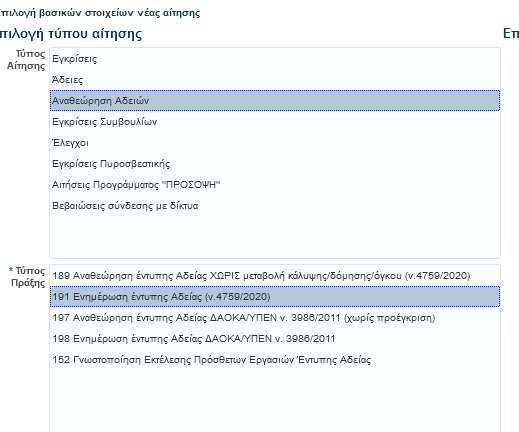The image size is (519, 432).
Task: Click 'Επιλογή βασικών στοιχείων νέας αίτησης' title
Action: [x=99, y=13]
